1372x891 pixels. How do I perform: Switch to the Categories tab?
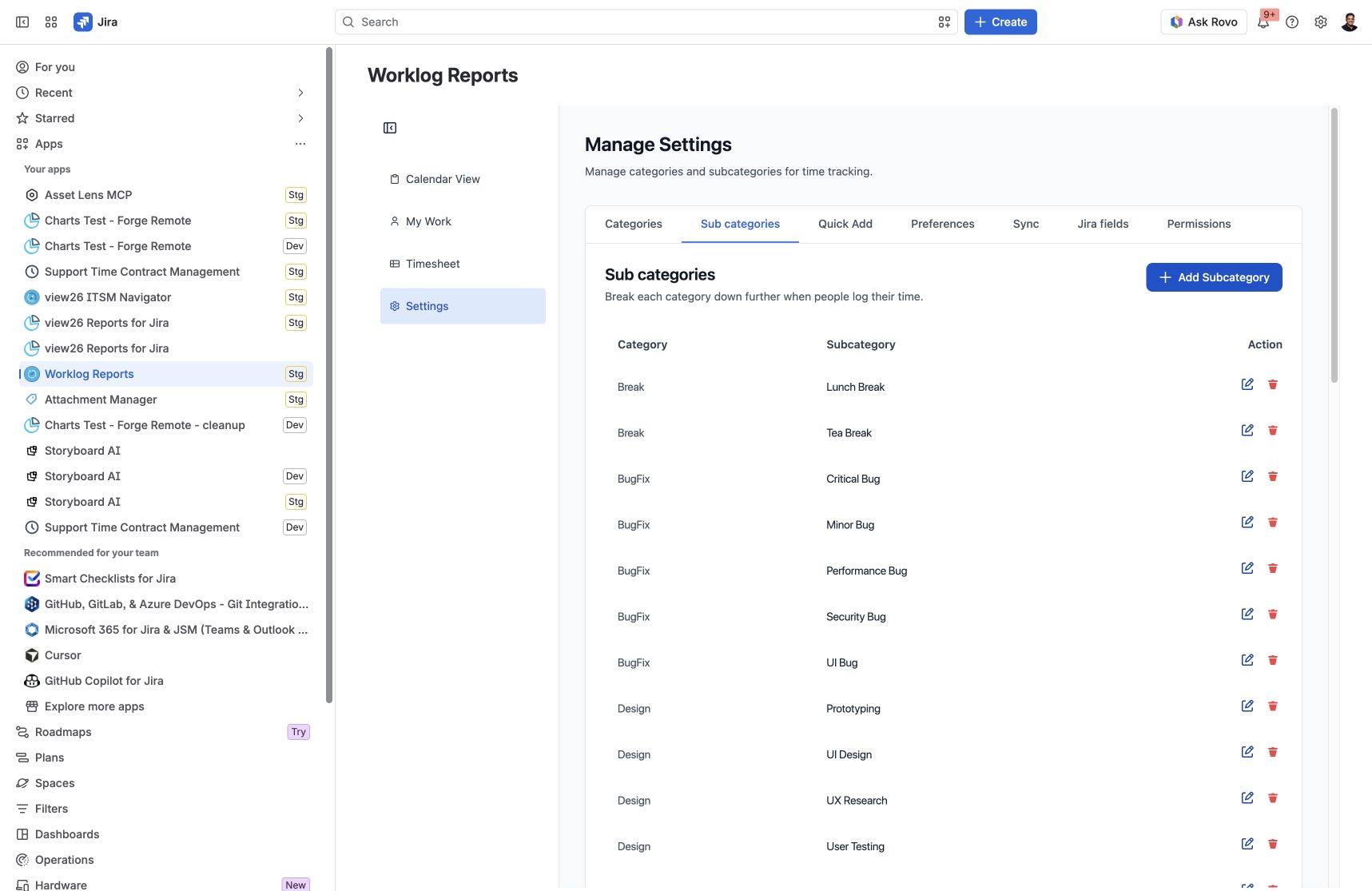[x=634, y=224]
